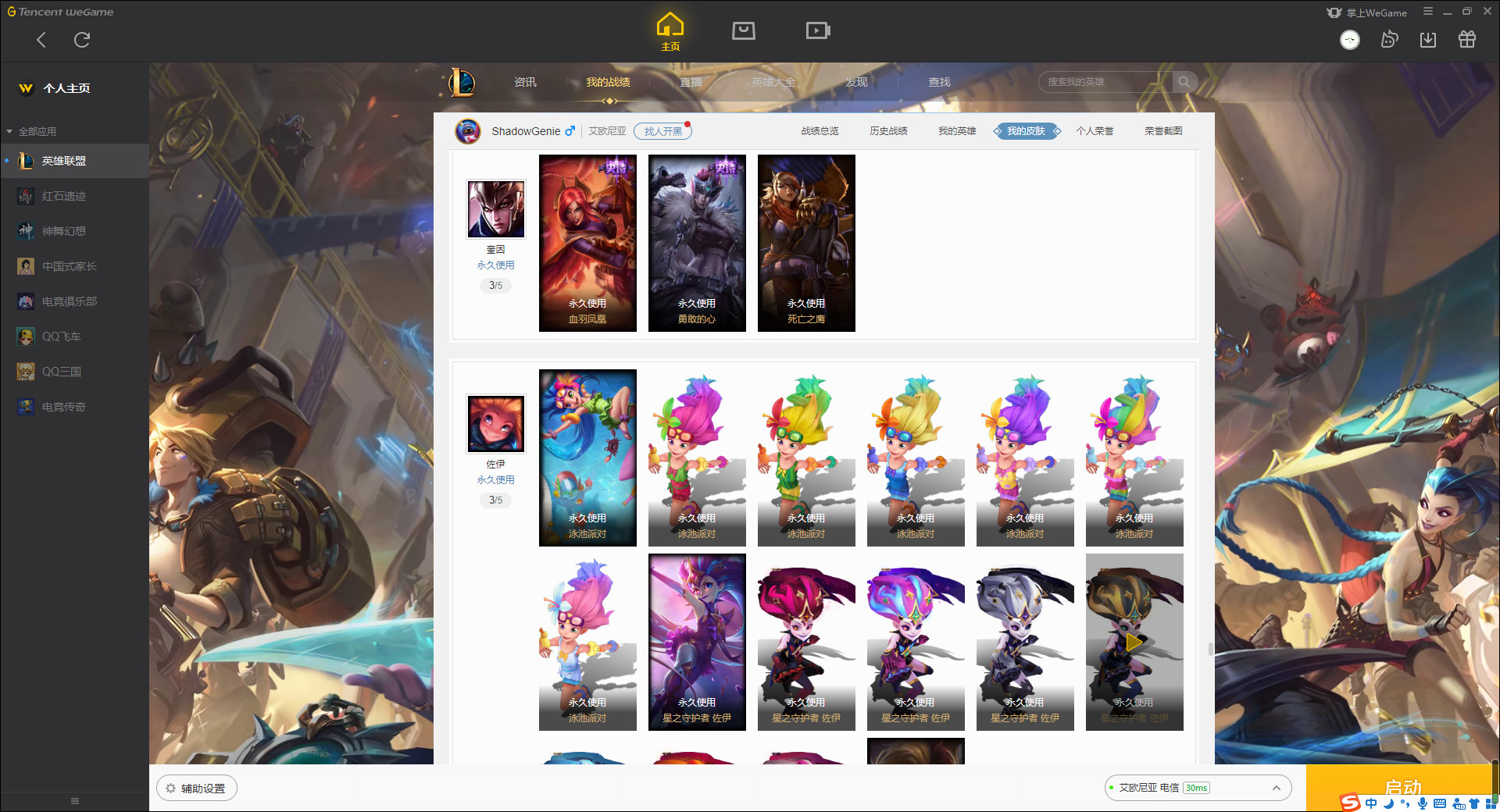Screen dimensions: 1500x812
Task: Click the Sogou microphone voice input icon
Action: [1423, 803]
